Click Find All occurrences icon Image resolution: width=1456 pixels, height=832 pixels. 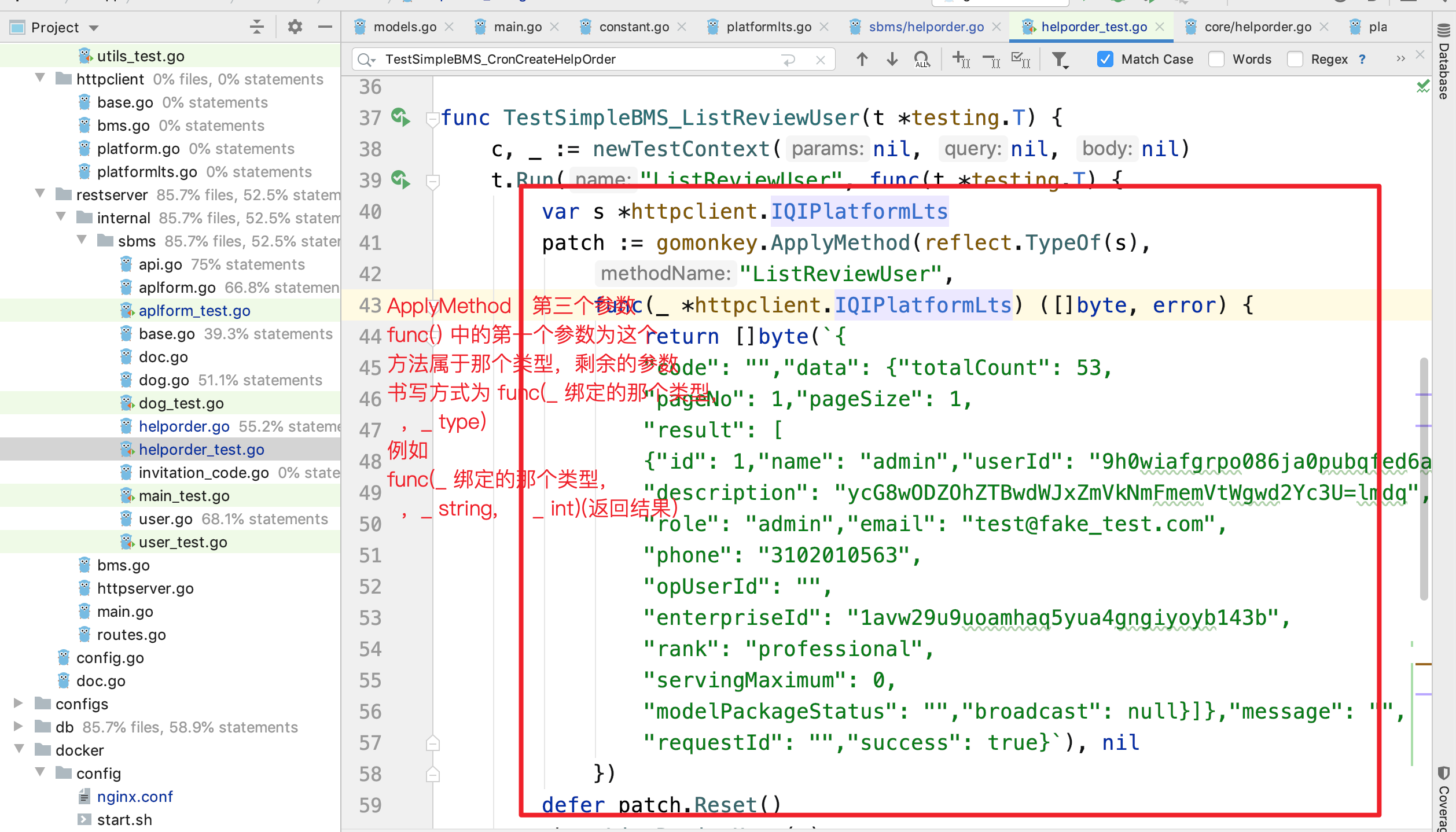922,59
